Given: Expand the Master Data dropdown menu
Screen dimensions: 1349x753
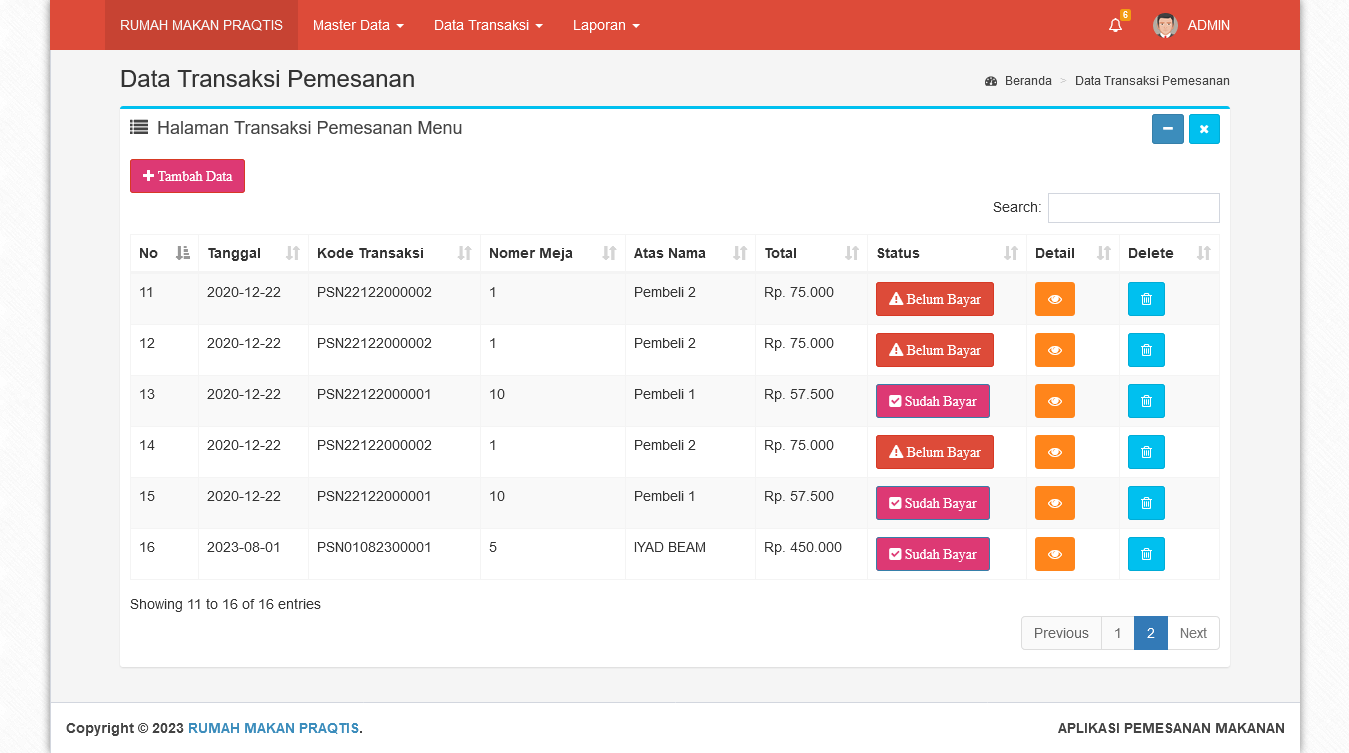Looking at the screenshot, I should 358,25.
